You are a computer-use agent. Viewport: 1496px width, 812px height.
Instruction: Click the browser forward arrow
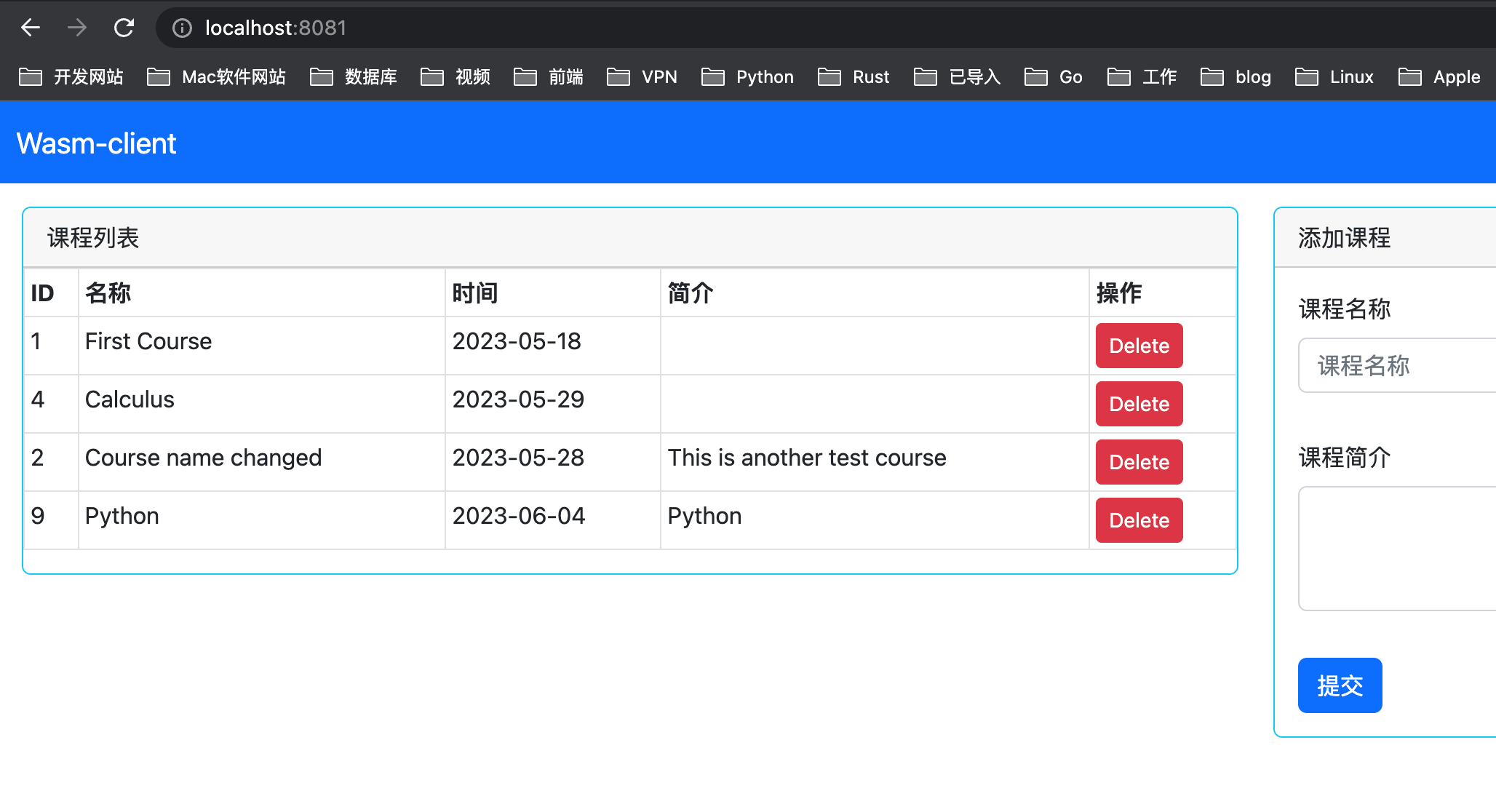click(77, 28)
